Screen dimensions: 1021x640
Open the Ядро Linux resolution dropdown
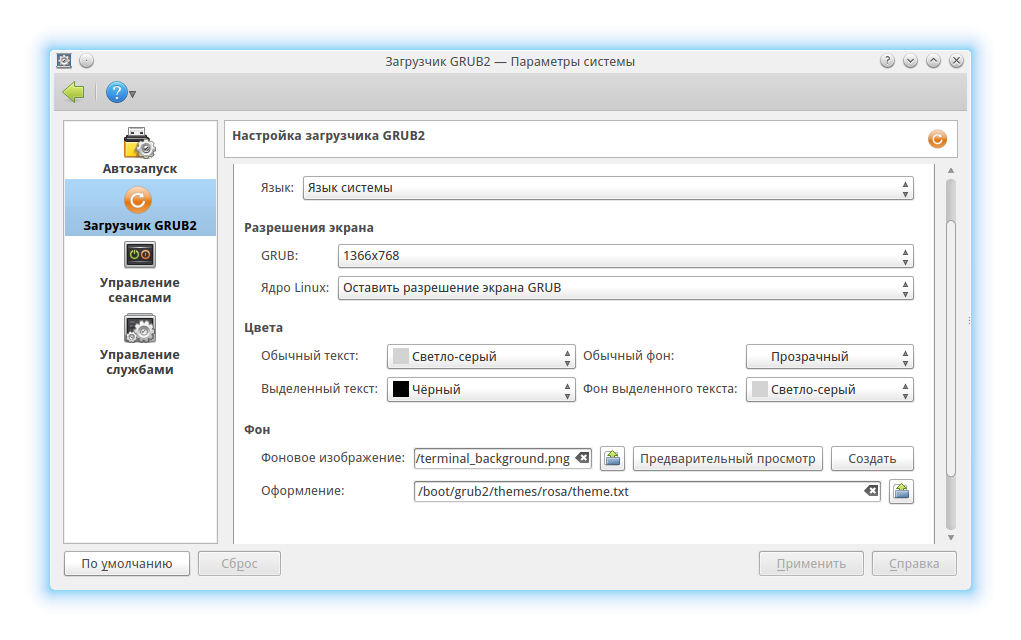[x=626, y=288]
